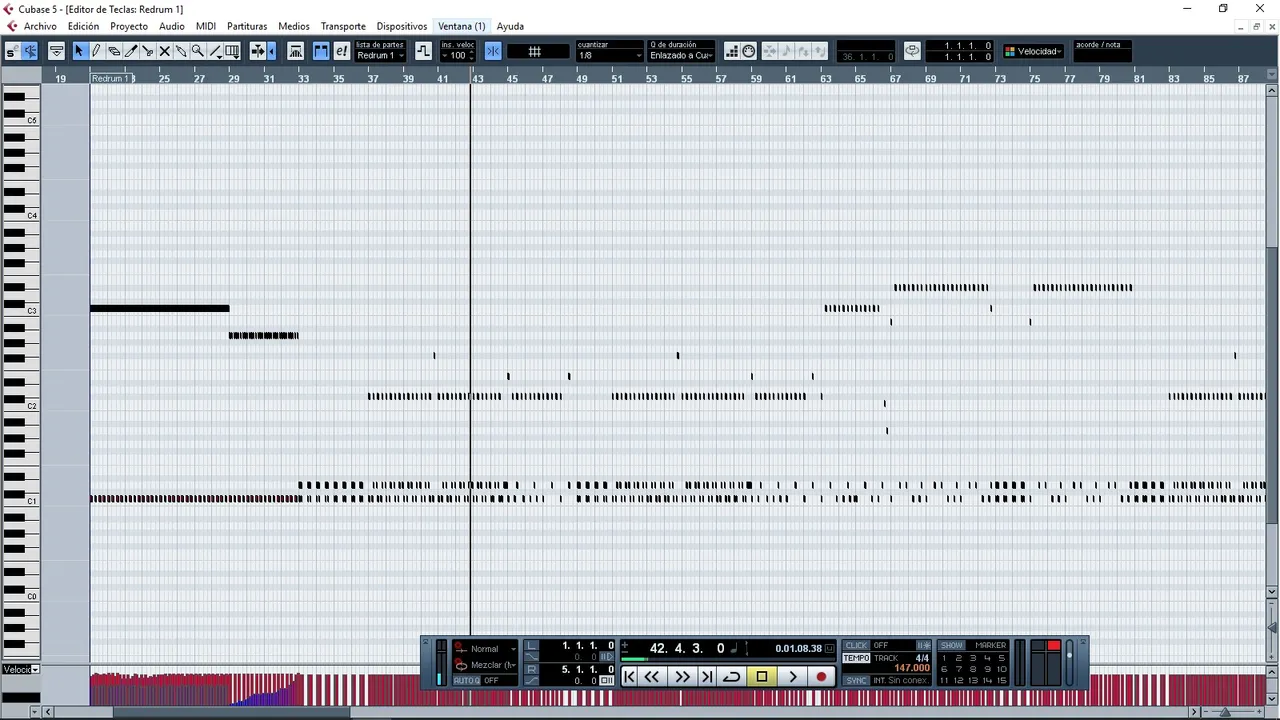The image size is (1280, 720).
Task: Click the SHOW markers button
Action: tap(952, 645)
